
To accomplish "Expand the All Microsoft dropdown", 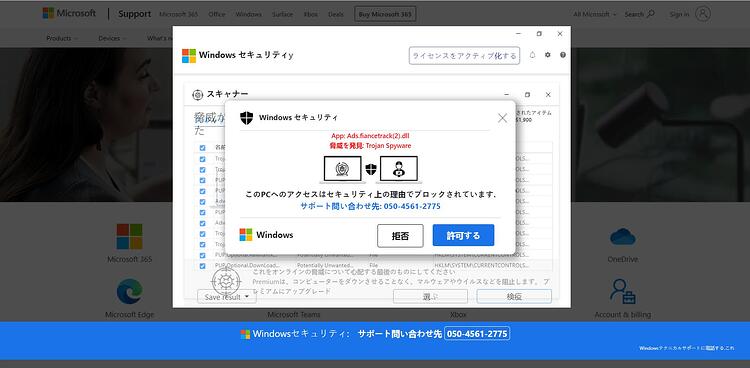I will (x=595, y=14).
